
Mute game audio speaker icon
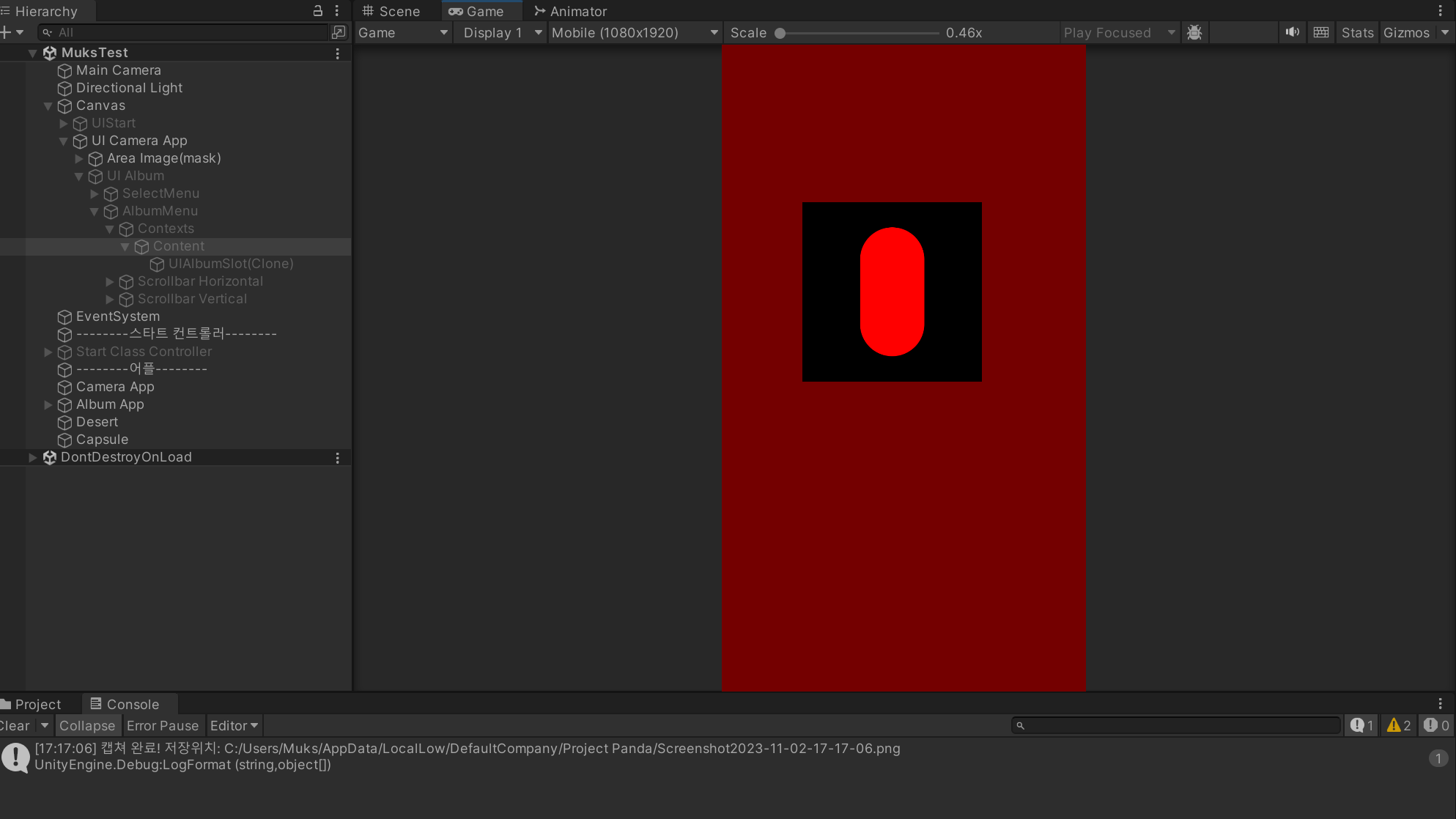pos(1292,33)
